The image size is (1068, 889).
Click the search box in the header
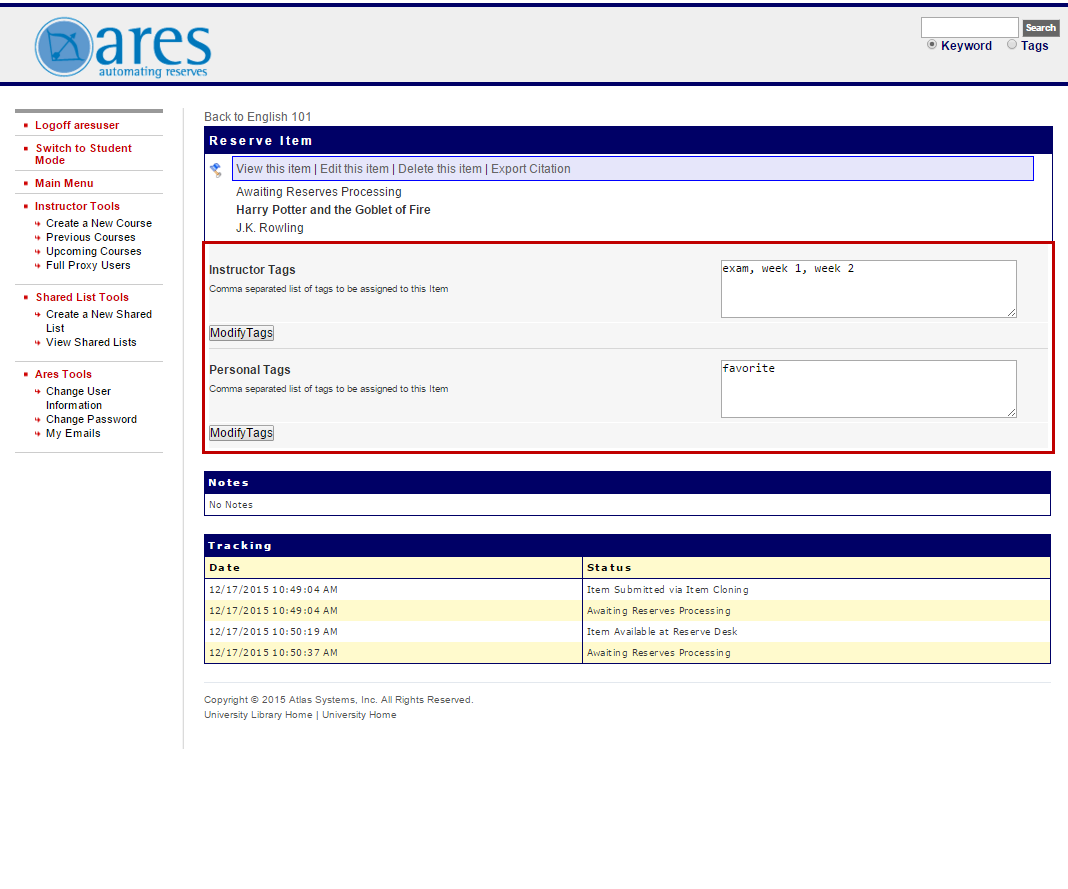(x=968, y=27)
